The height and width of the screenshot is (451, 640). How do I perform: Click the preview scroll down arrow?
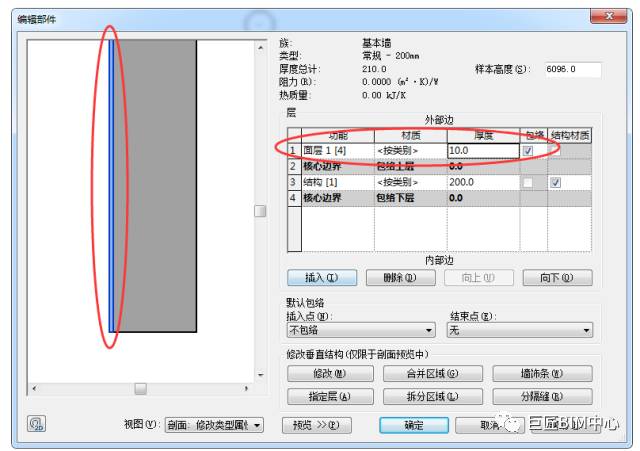pyautogui.click(x=260, y=375)
